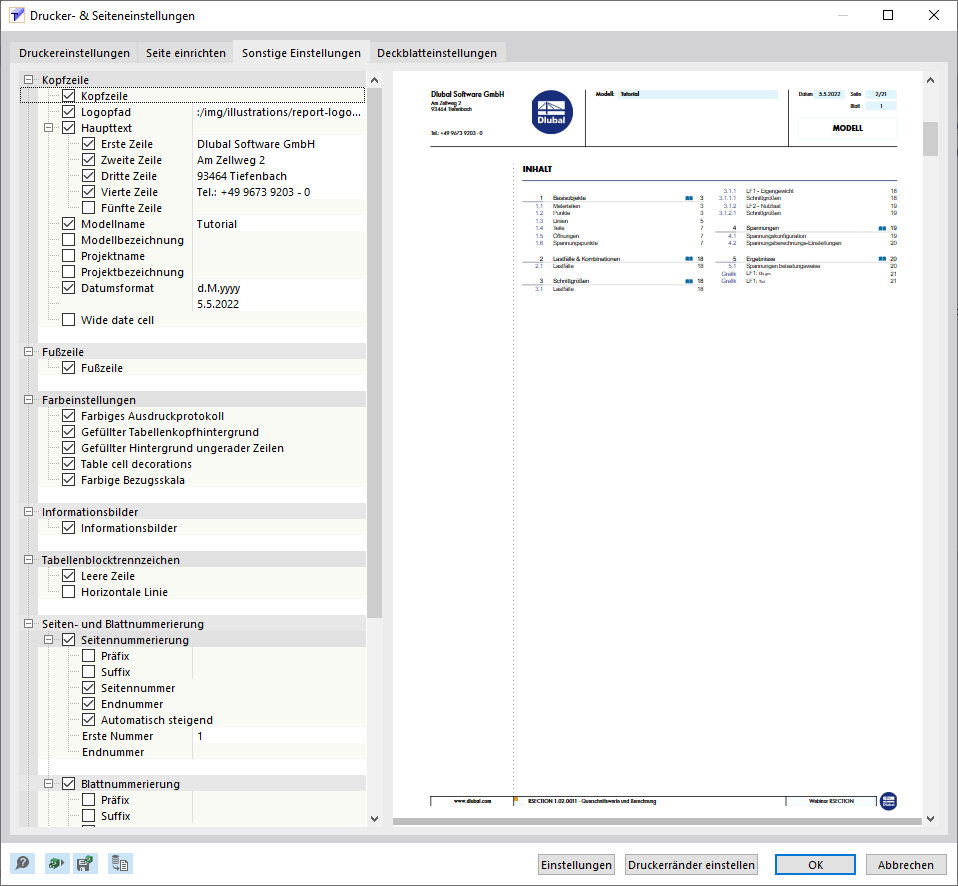Click Druckerränder einstellen button
The height and width of the screenshot is (886, 958).
[x=692, y=865]
